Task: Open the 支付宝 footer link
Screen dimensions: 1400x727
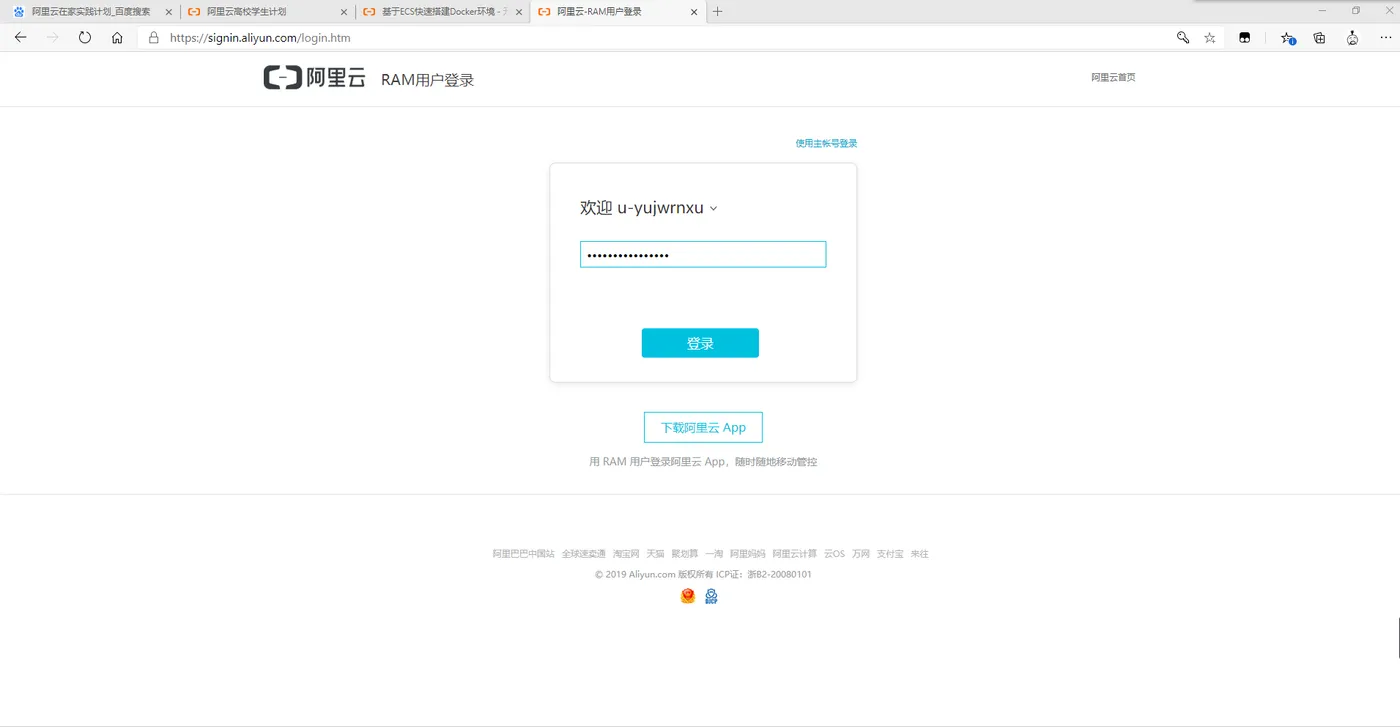Action: tap(890, 554)
